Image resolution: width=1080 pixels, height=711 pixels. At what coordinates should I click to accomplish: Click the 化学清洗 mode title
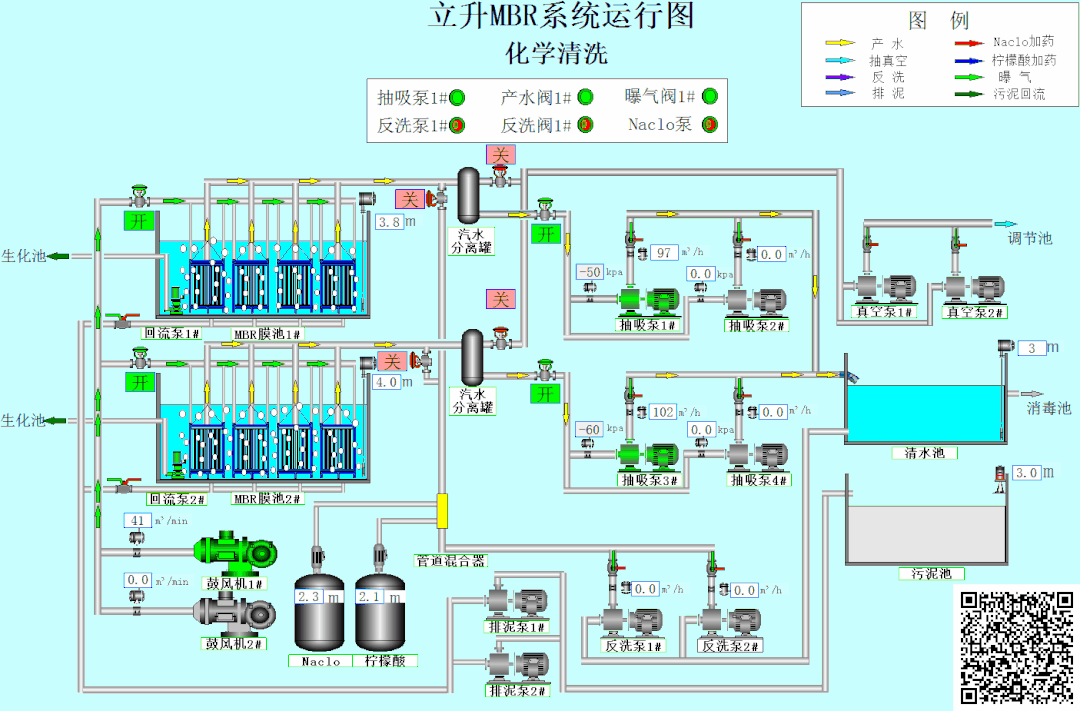557,53
